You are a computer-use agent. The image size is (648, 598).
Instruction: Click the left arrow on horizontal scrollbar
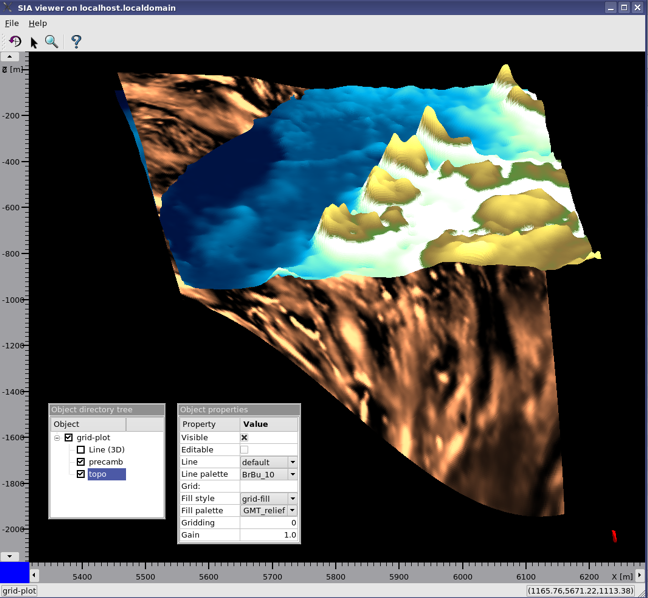coord(34,575)
